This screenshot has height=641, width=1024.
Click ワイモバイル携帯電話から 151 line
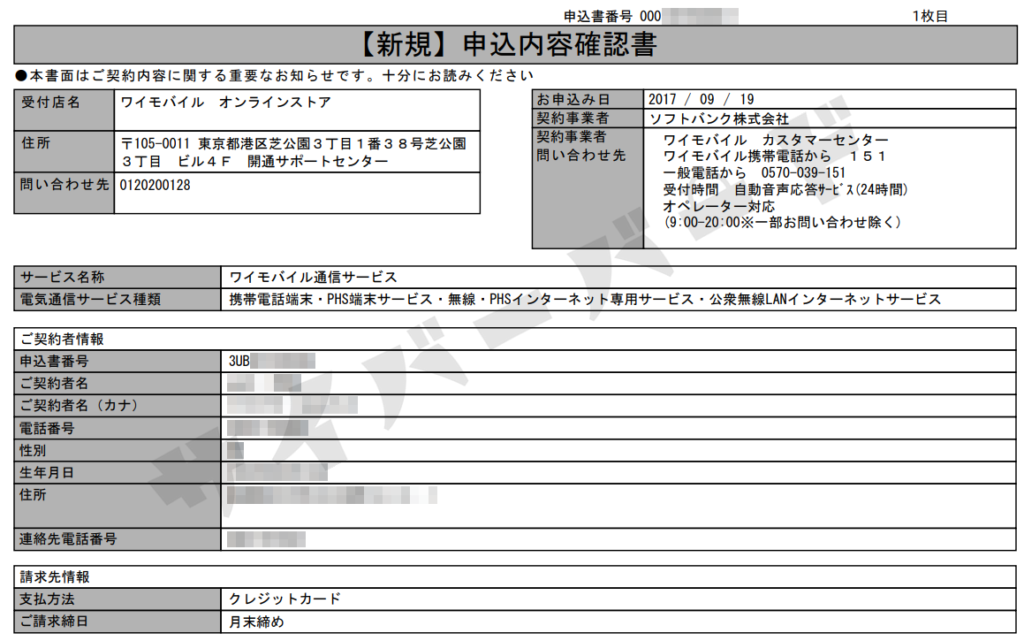pyautogui.click(x=775, y=157)
